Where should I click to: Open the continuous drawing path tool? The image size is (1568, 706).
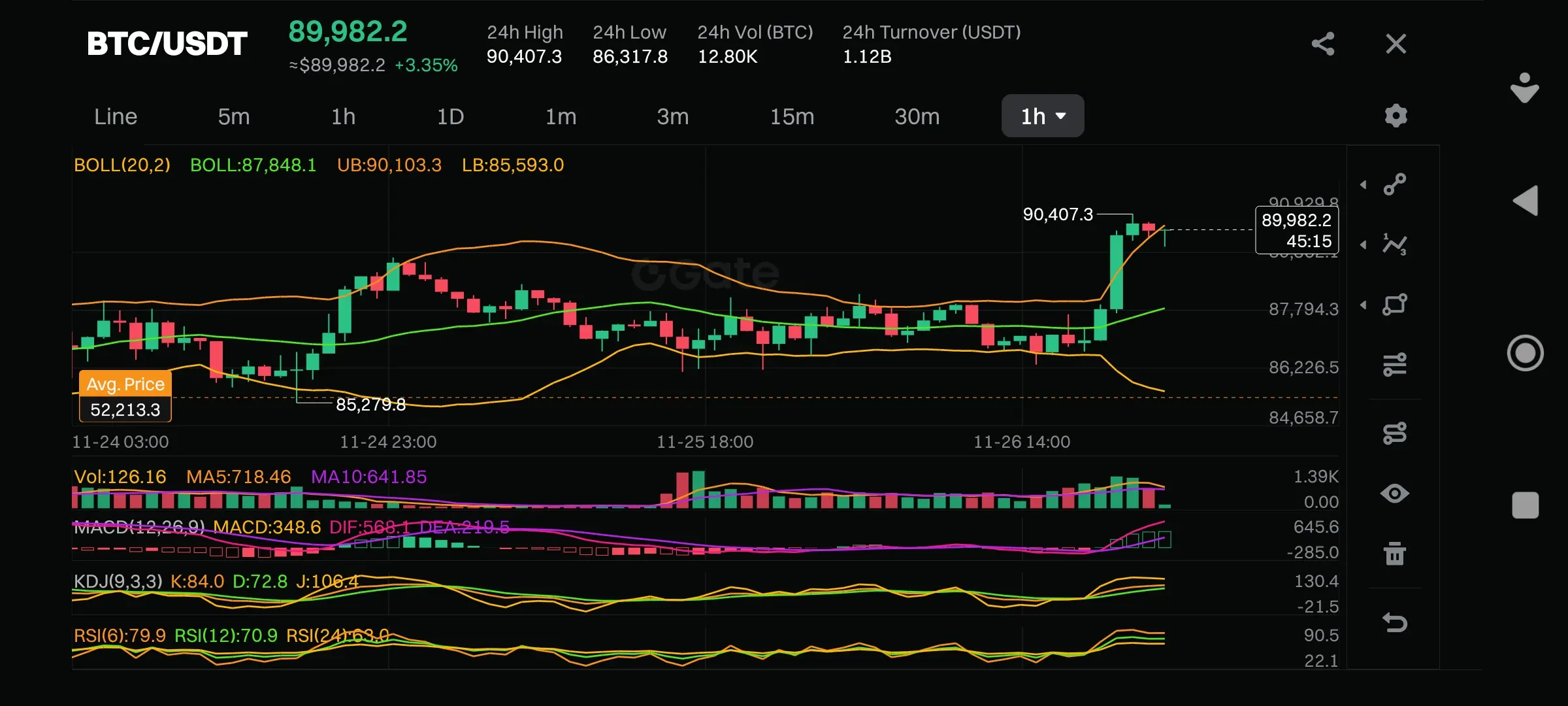point(1395,433)
